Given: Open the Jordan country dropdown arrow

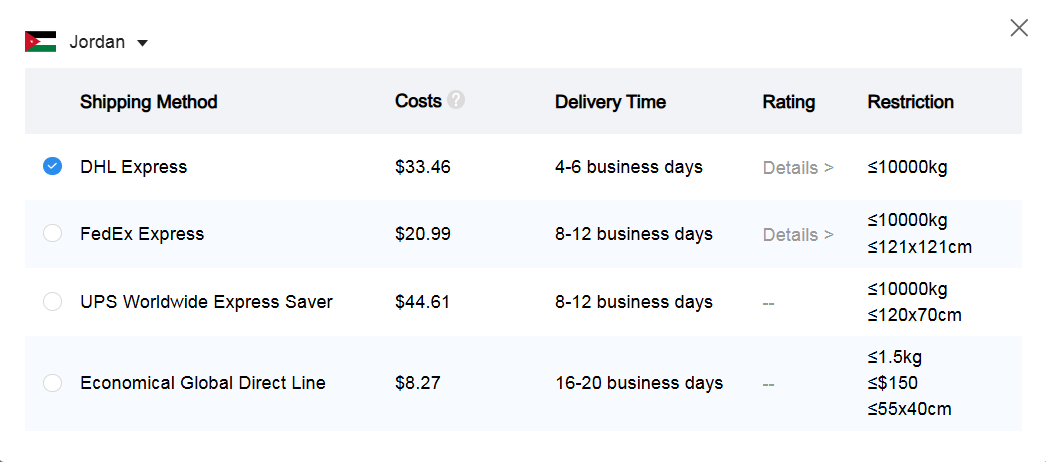Looking at the screenshot, I should point(142,43).
